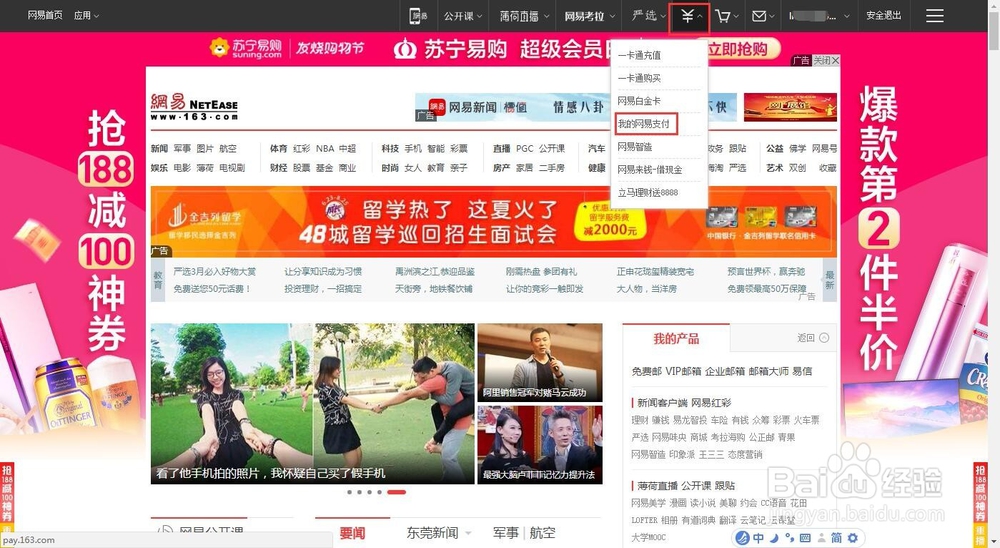Screen dimensions: 1000x548
Task: Click the active red carousel indicator
Action: pyautogui.click(x=396, y=492)
